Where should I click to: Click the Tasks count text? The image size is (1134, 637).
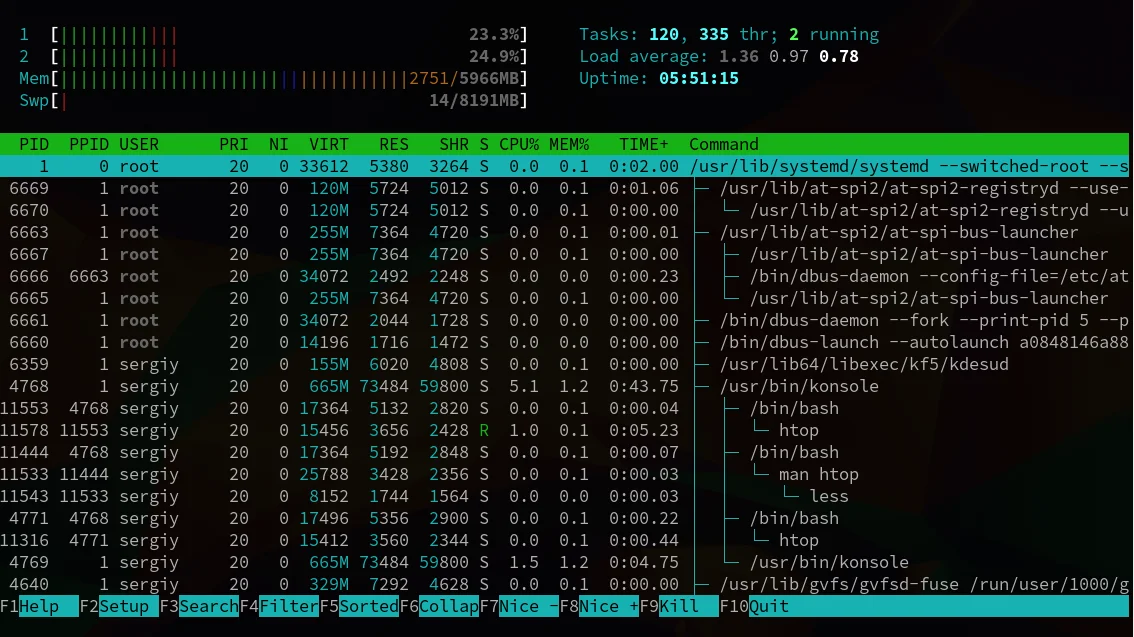729,34
